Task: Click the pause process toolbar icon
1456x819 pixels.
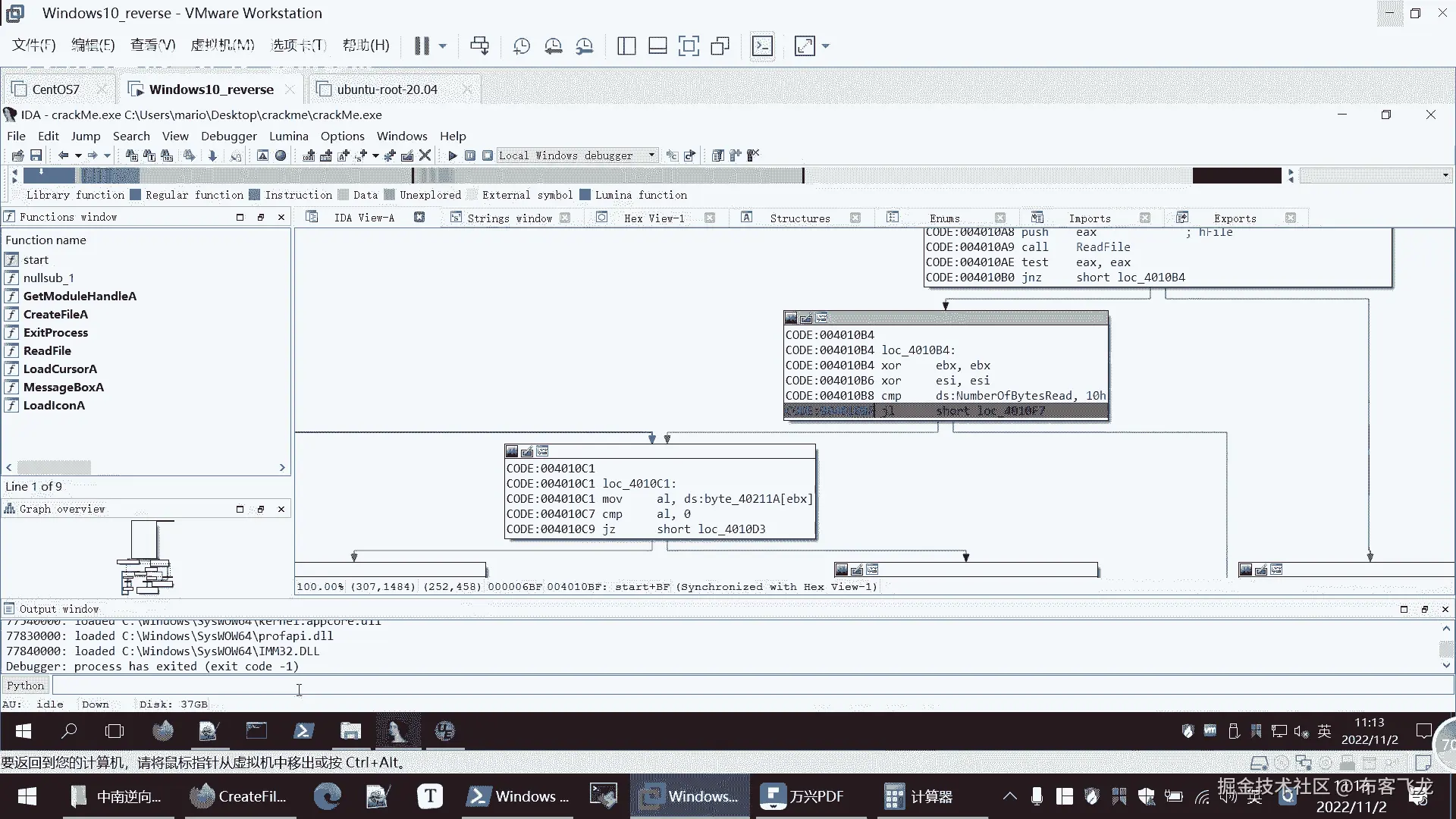Action: [x=470, y=155]
